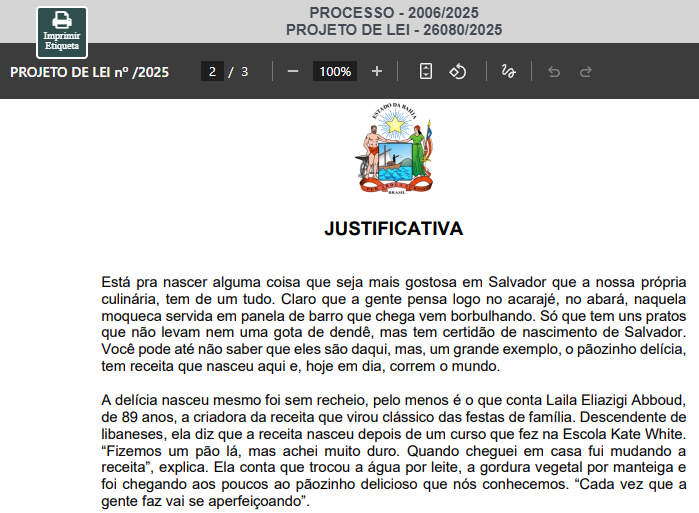Click the JUSTIFICATIVA heading

click(x=393, y=229)
